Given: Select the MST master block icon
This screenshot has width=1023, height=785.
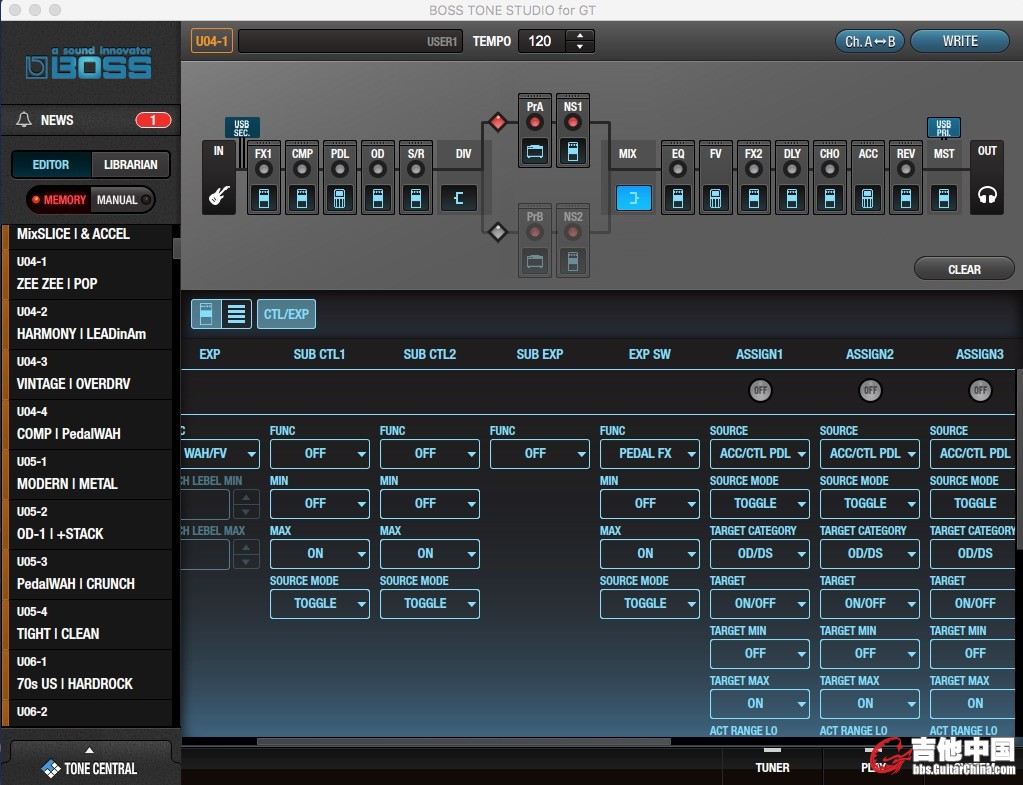Looking at the screenshot, I should coord(943,198).
